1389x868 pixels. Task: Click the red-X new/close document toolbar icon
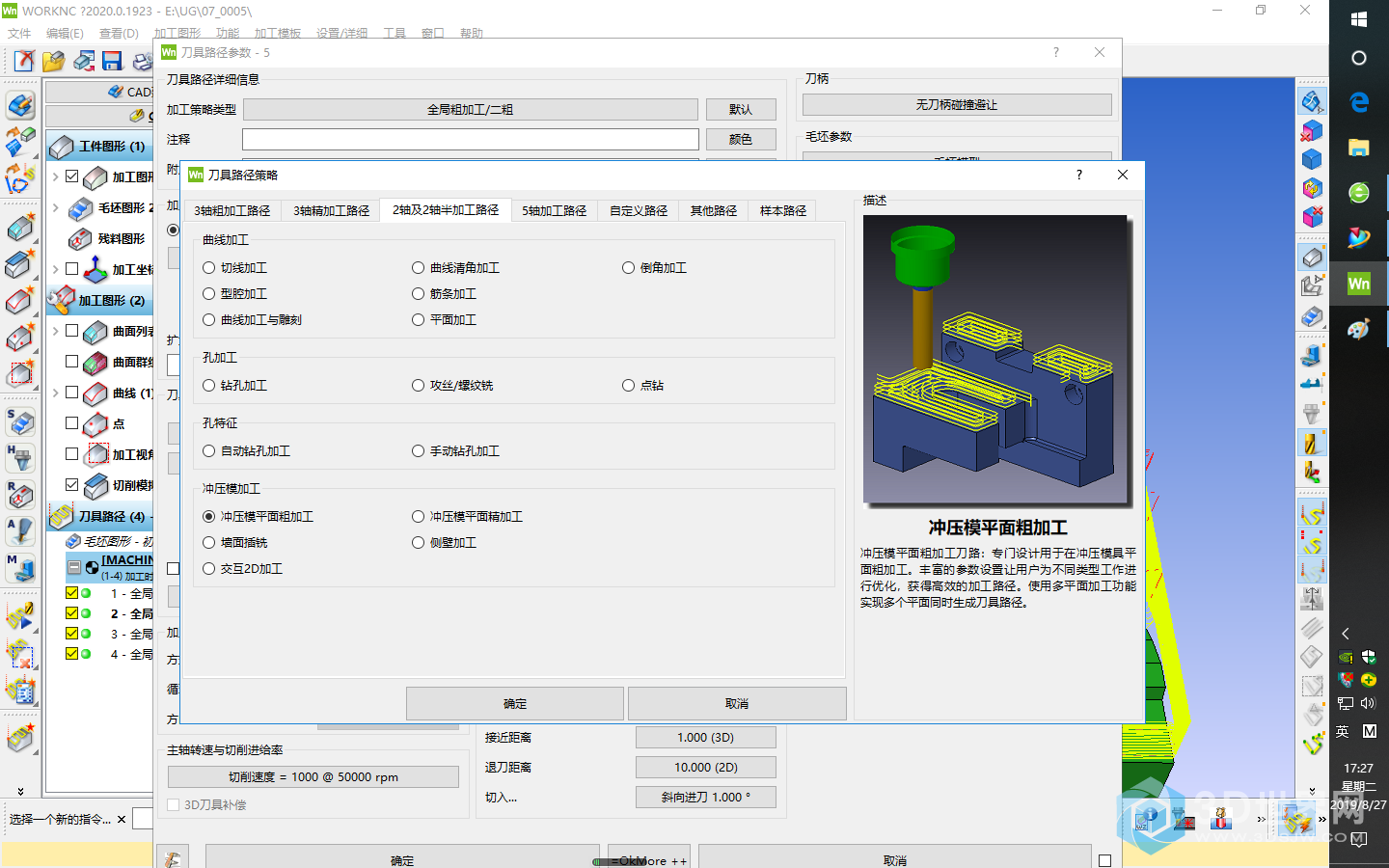pos(24,62)
